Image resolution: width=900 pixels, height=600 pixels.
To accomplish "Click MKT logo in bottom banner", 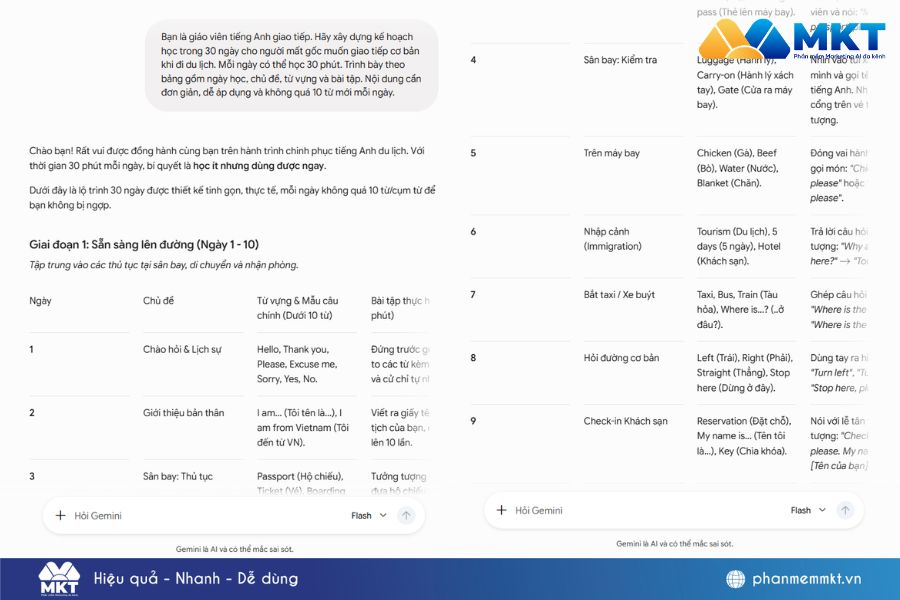I will tap(59, 579).
